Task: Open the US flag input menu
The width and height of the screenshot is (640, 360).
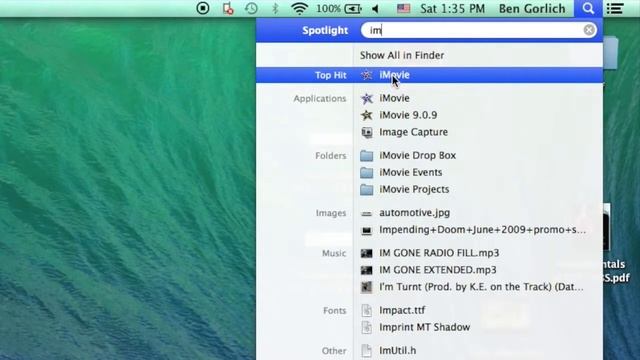Action: click(x=403, y=9)
